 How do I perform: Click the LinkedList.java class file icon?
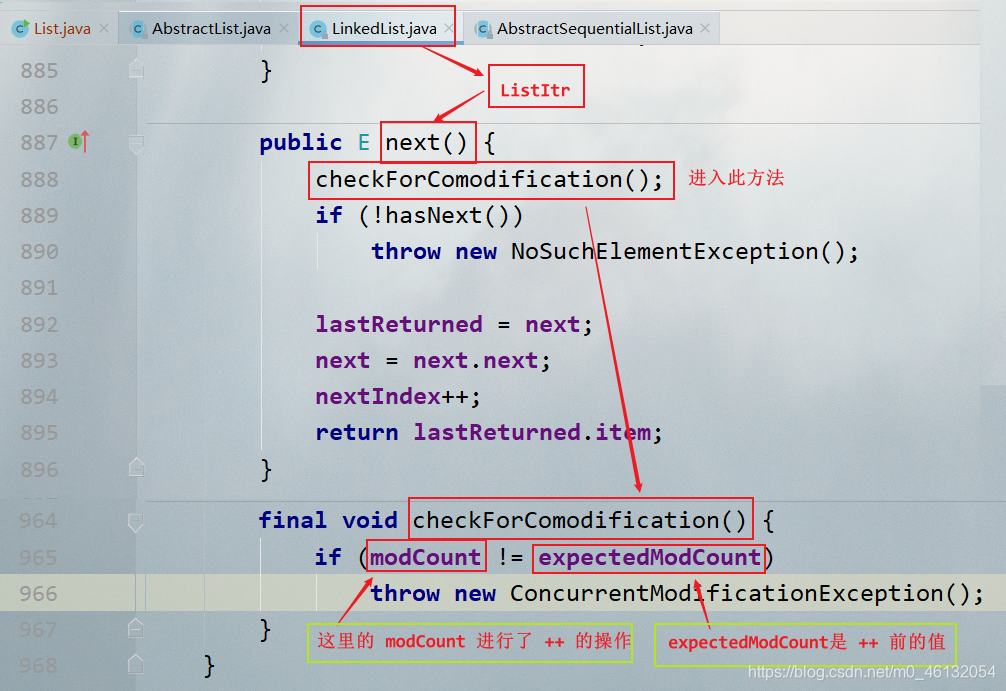tap(318, 29)
